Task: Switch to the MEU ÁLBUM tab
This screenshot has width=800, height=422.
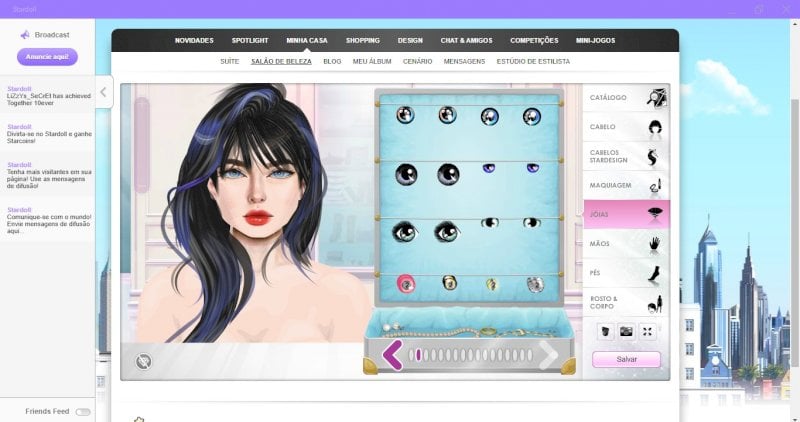Action: click(x=372, y=61)
